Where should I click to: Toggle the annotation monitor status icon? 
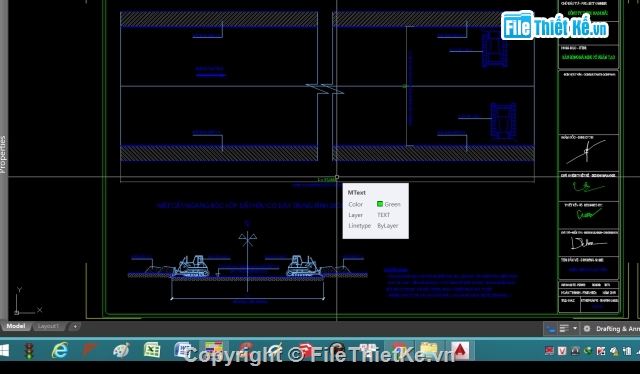(551, 328)
